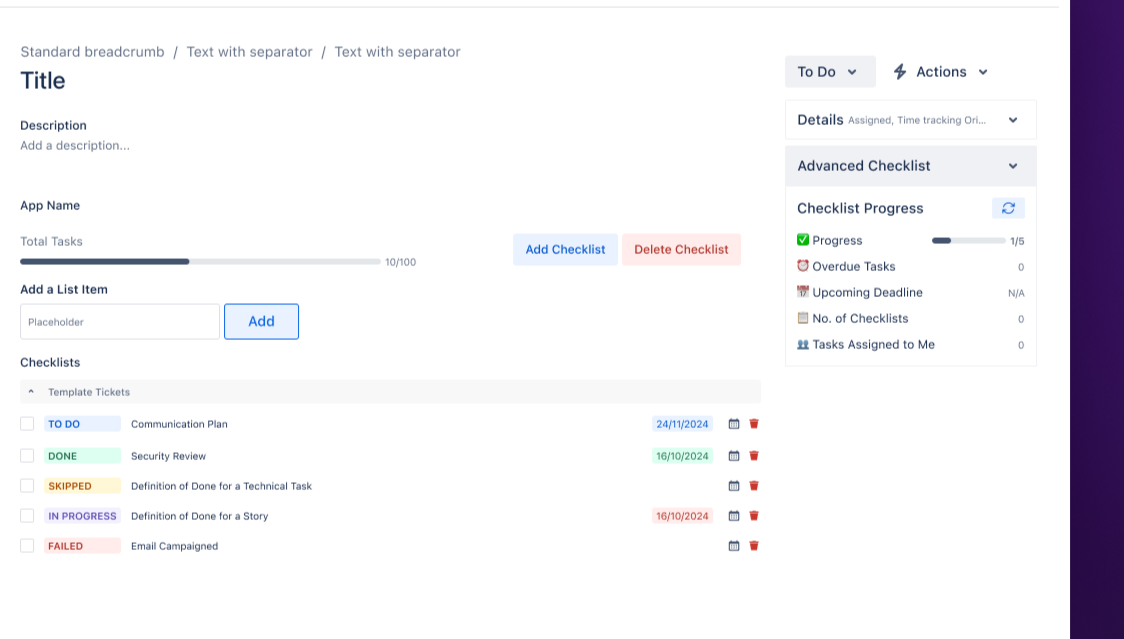Expand the Details panel chevron
The width and height of the screenshot is (1124, 639).
pyautogui.click(x=1013, y=120)
